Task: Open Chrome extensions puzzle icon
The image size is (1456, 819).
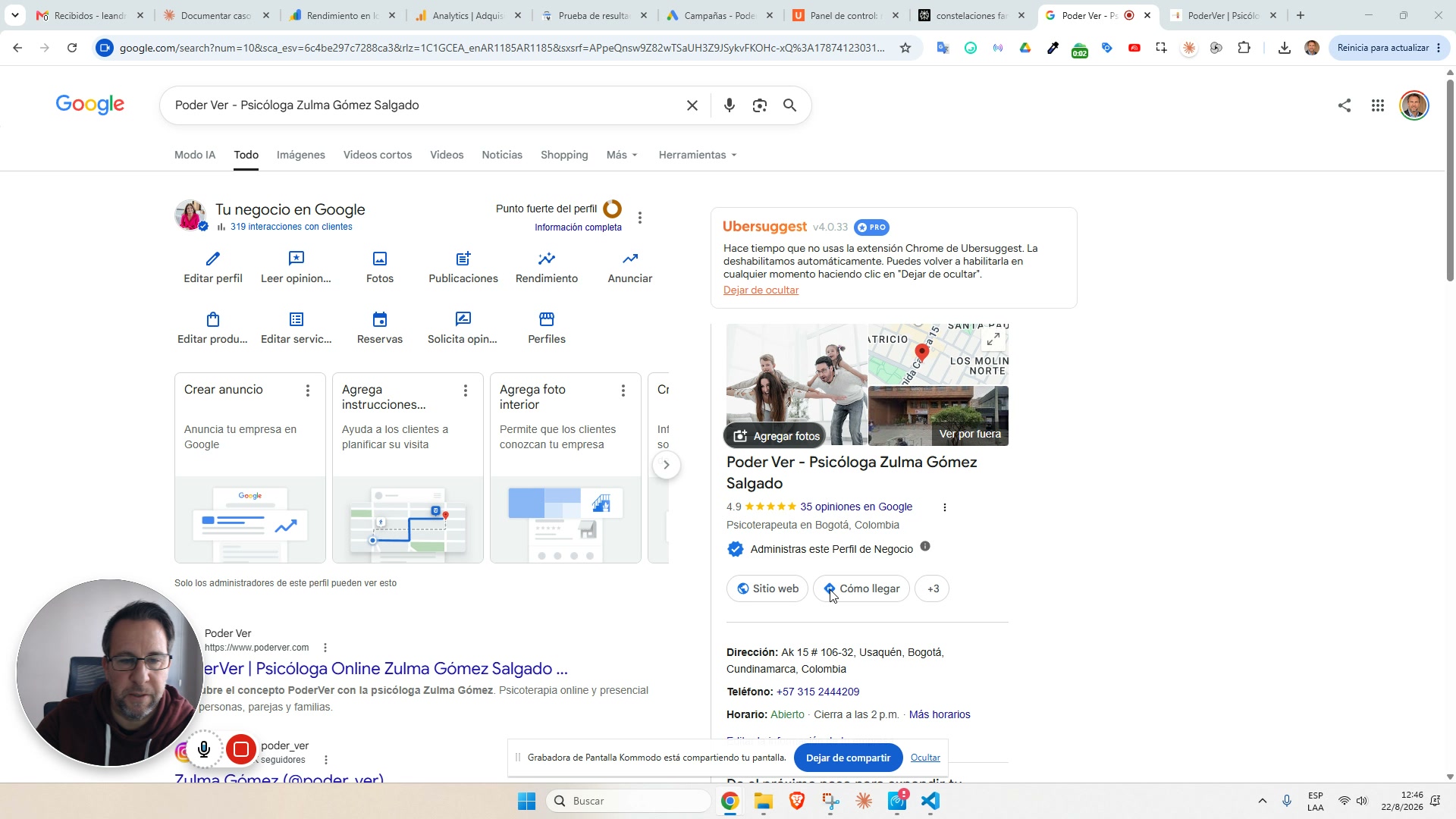Action: pos(1244,48)
